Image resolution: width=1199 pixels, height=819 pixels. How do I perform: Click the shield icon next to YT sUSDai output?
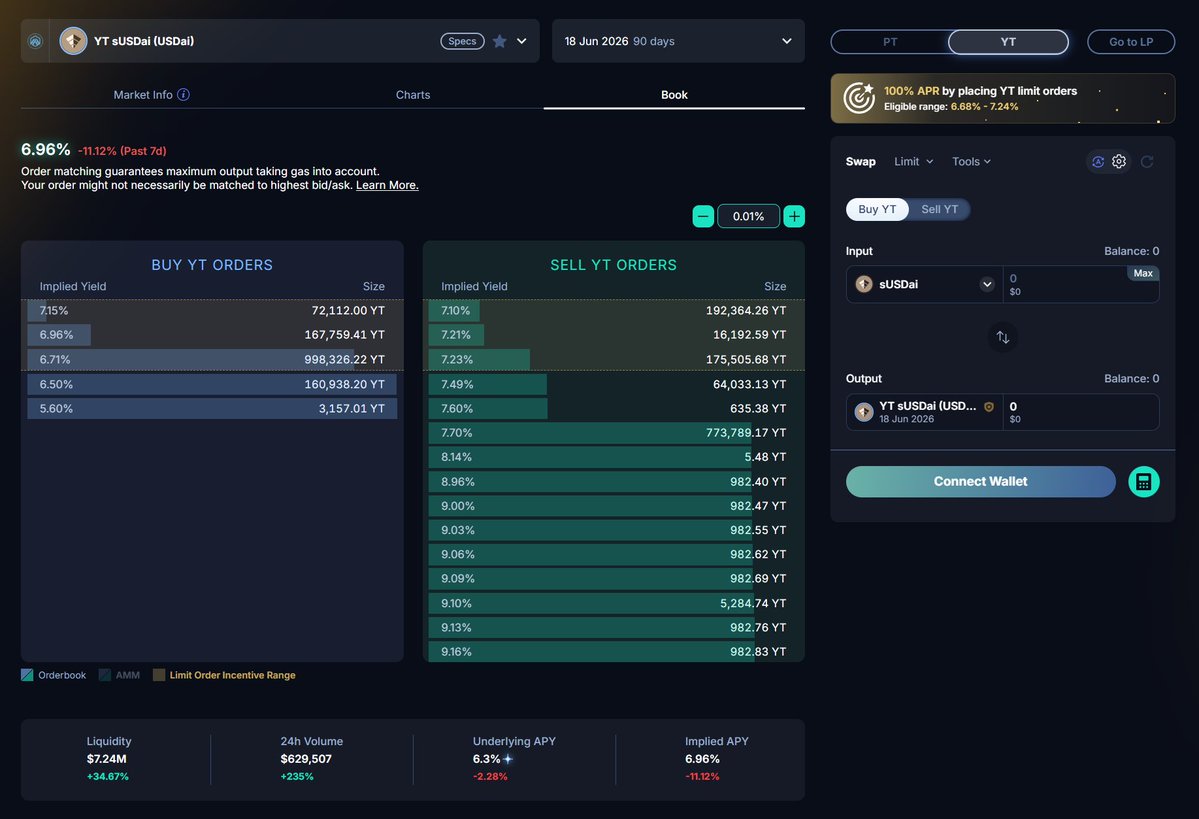pos(989,407)
